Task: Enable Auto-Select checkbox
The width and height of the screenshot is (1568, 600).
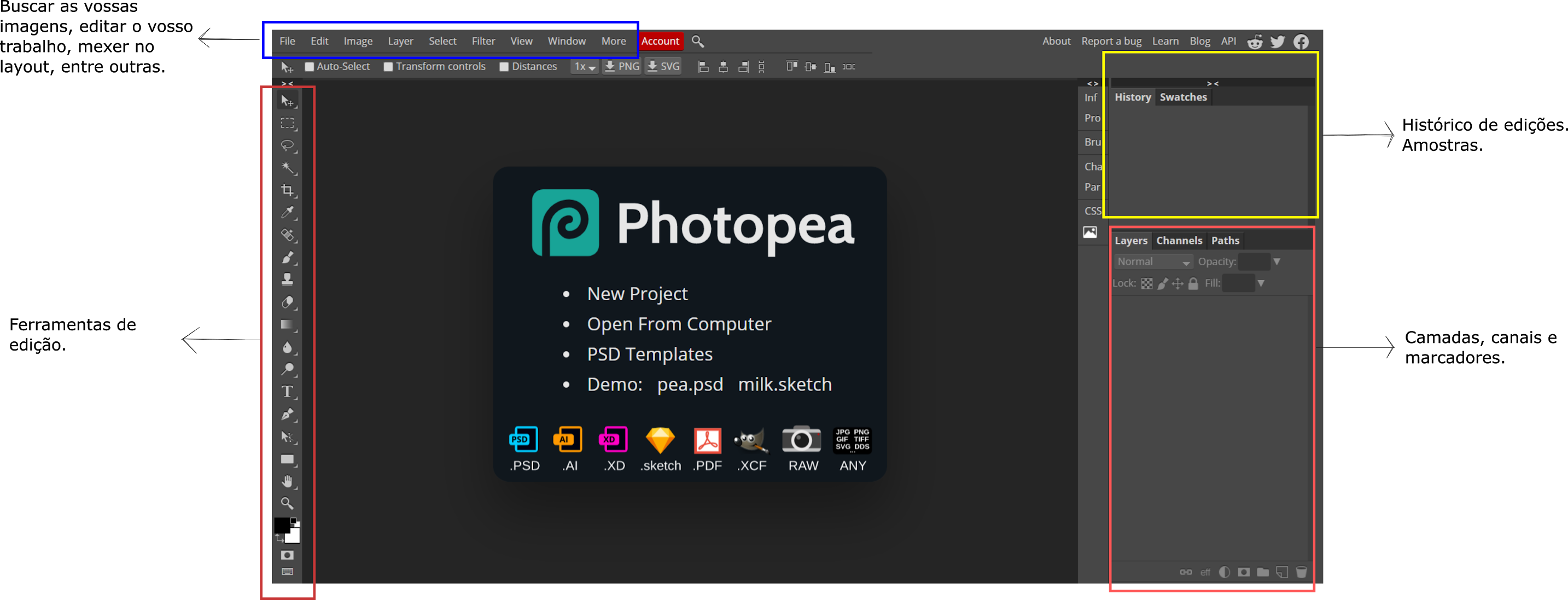Action: 309,66
